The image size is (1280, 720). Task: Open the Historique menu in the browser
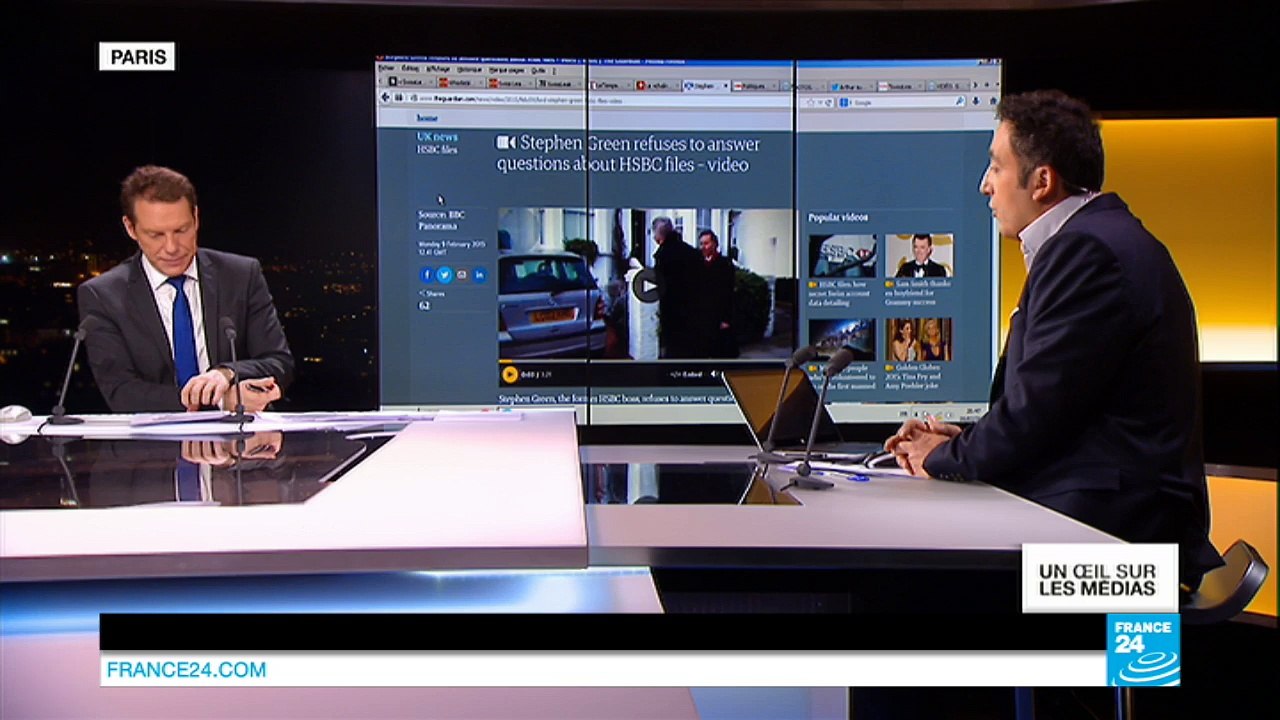(470, 71)
